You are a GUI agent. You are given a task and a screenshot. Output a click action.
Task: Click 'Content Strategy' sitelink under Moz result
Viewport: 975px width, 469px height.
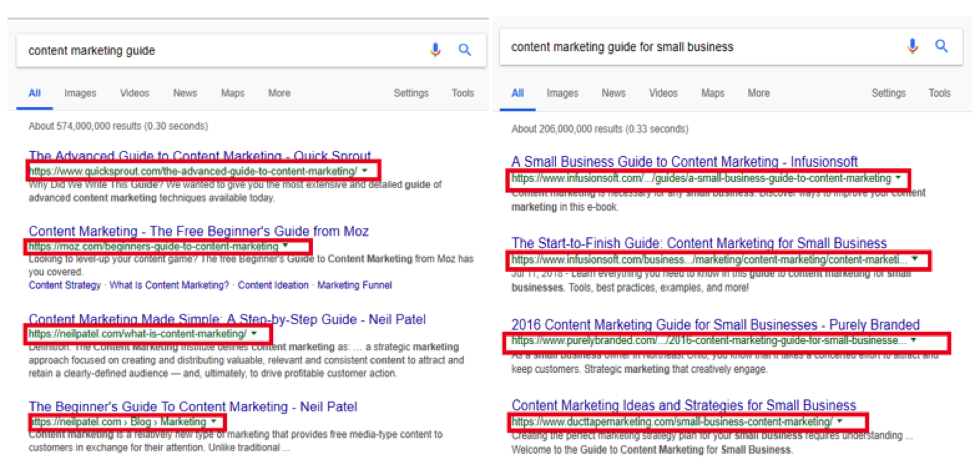pyautogui.click(x=65, y=285)
